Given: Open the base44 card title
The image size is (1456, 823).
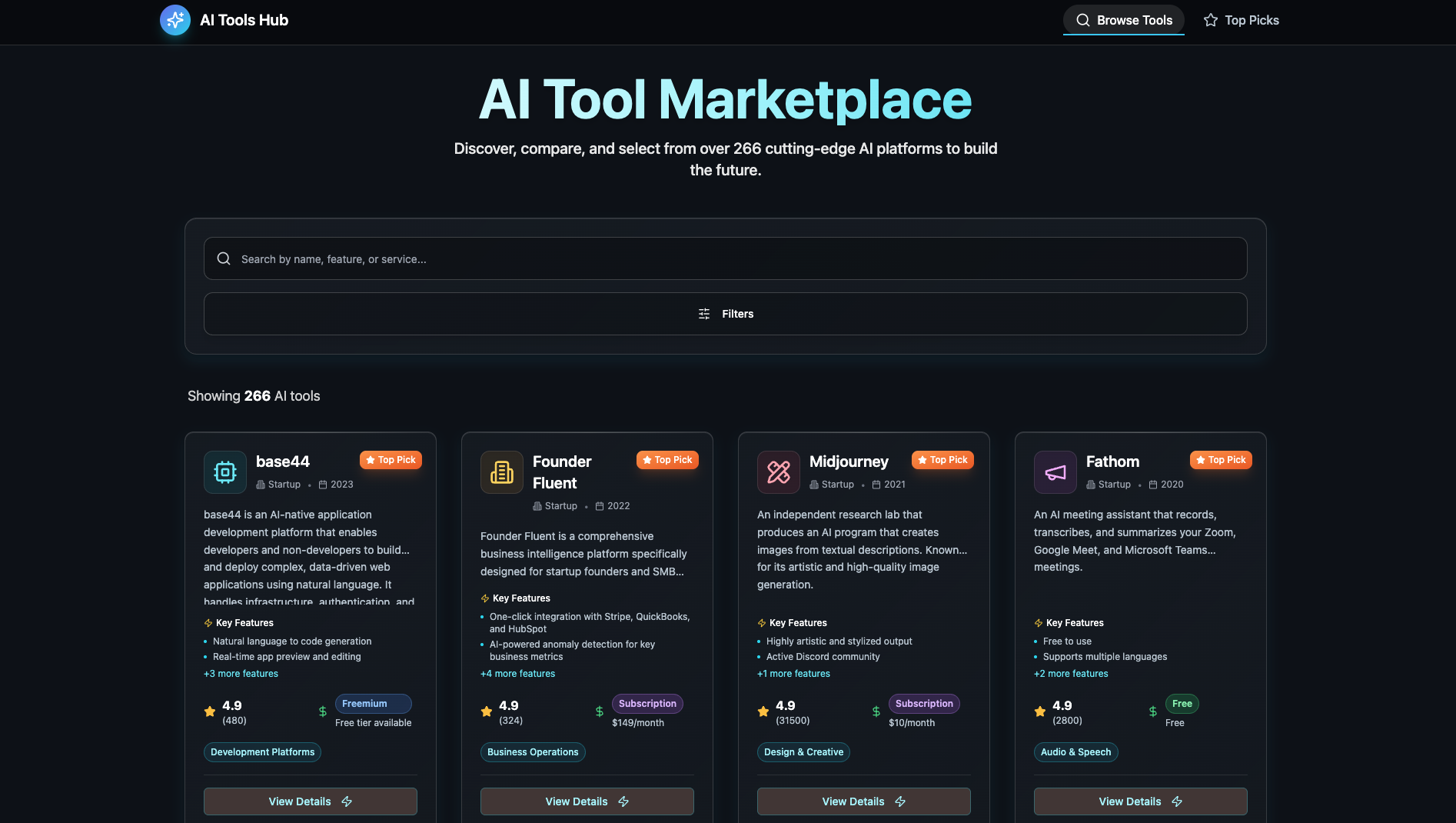Looking at the screenshot, I should [283, 461].
